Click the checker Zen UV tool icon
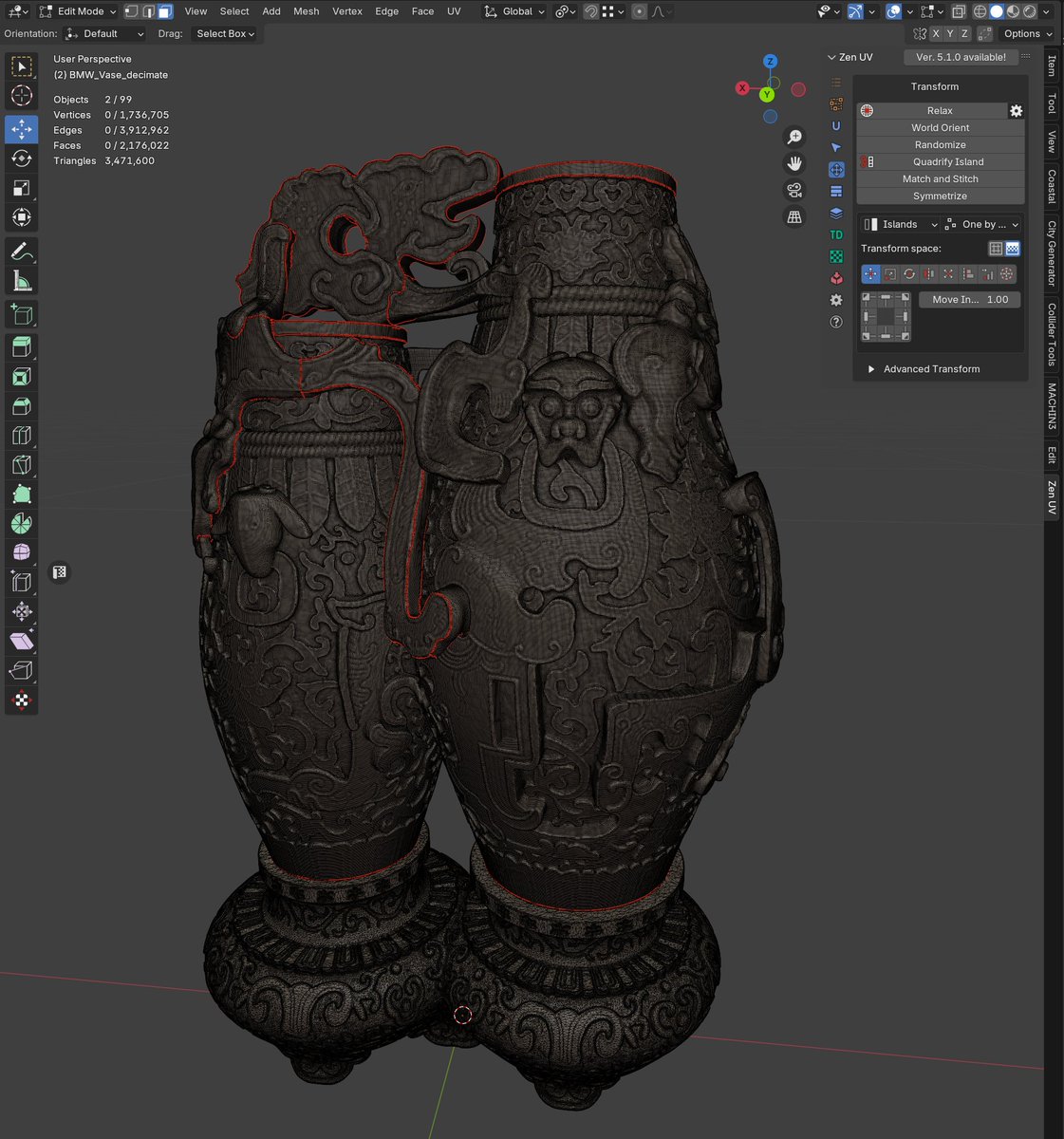Image resolution: width=1064 pixels, height=1139 pixels. click(x=21, y=701)
